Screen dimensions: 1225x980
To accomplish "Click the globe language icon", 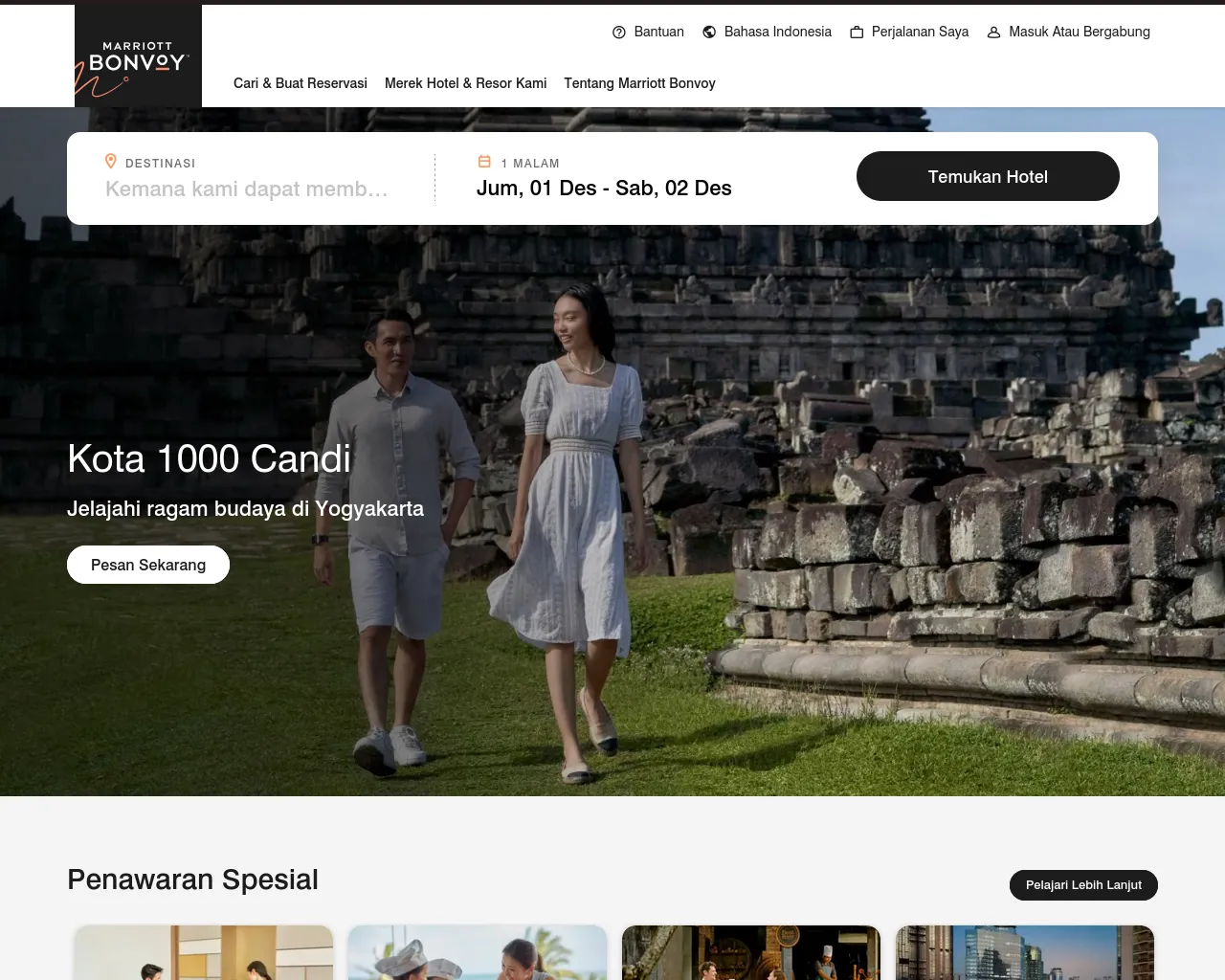I will tap(709, 33).
